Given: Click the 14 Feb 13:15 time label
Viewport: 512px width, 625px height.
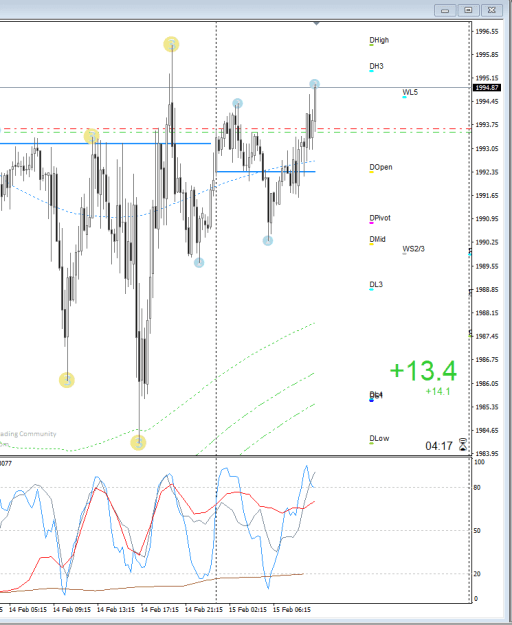Looking at the screenshot, I should pos(116,610).
